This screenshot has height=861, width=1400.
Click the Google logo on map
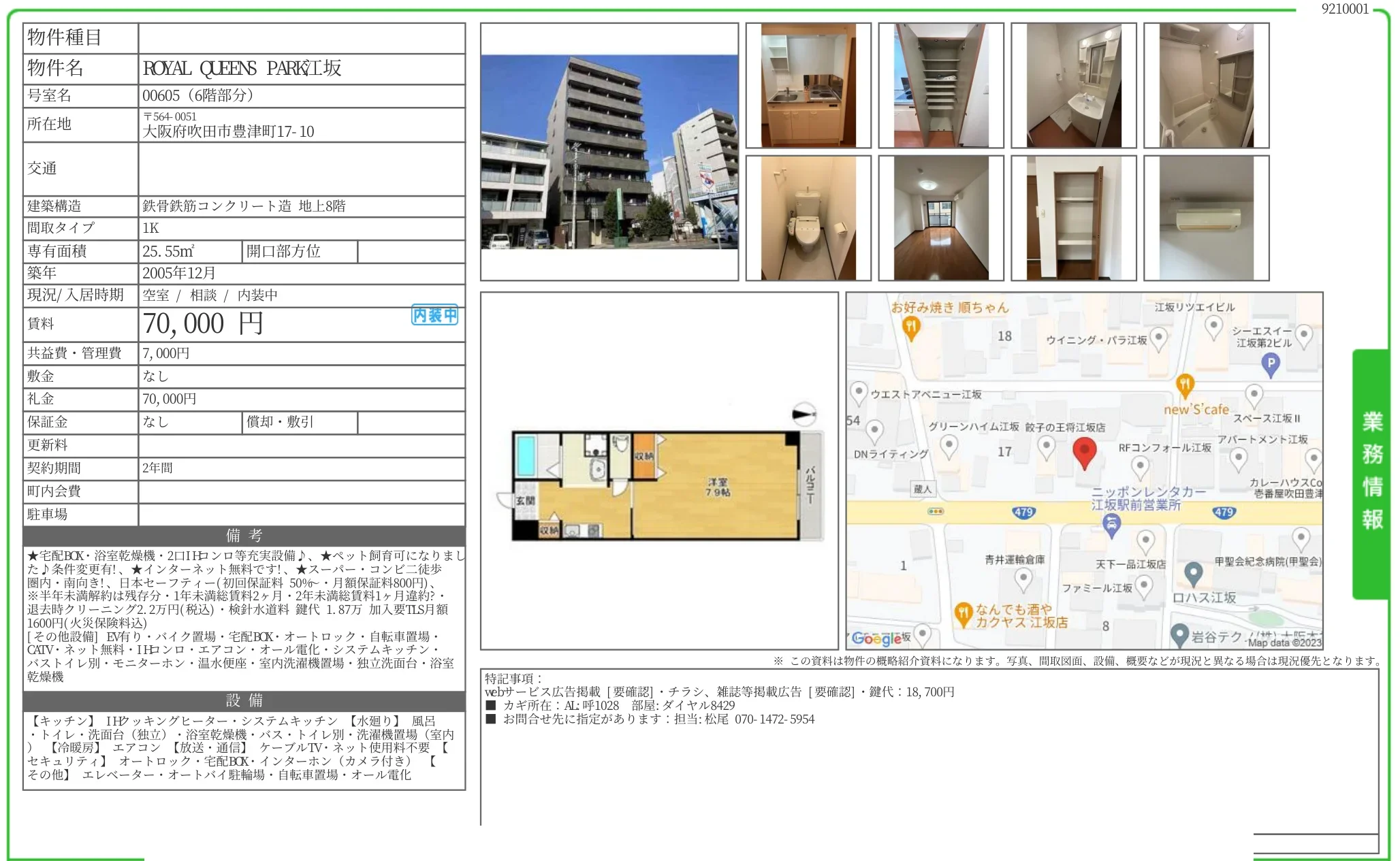point(876,638)
